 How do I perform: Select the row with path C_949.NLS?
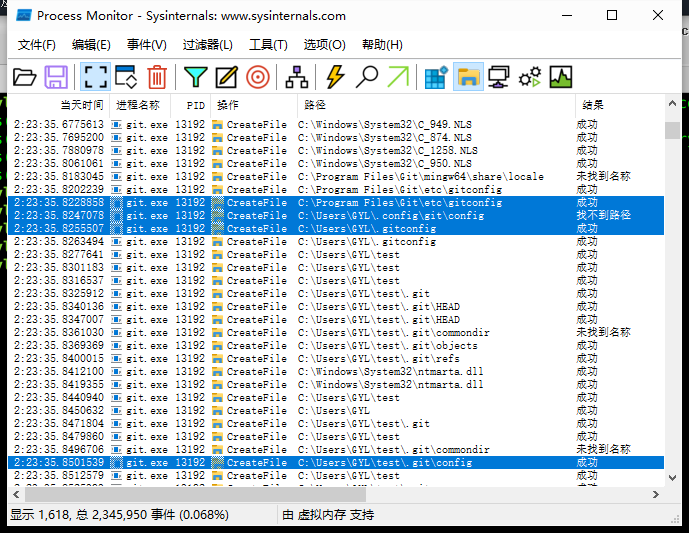(x=336, y=124)
